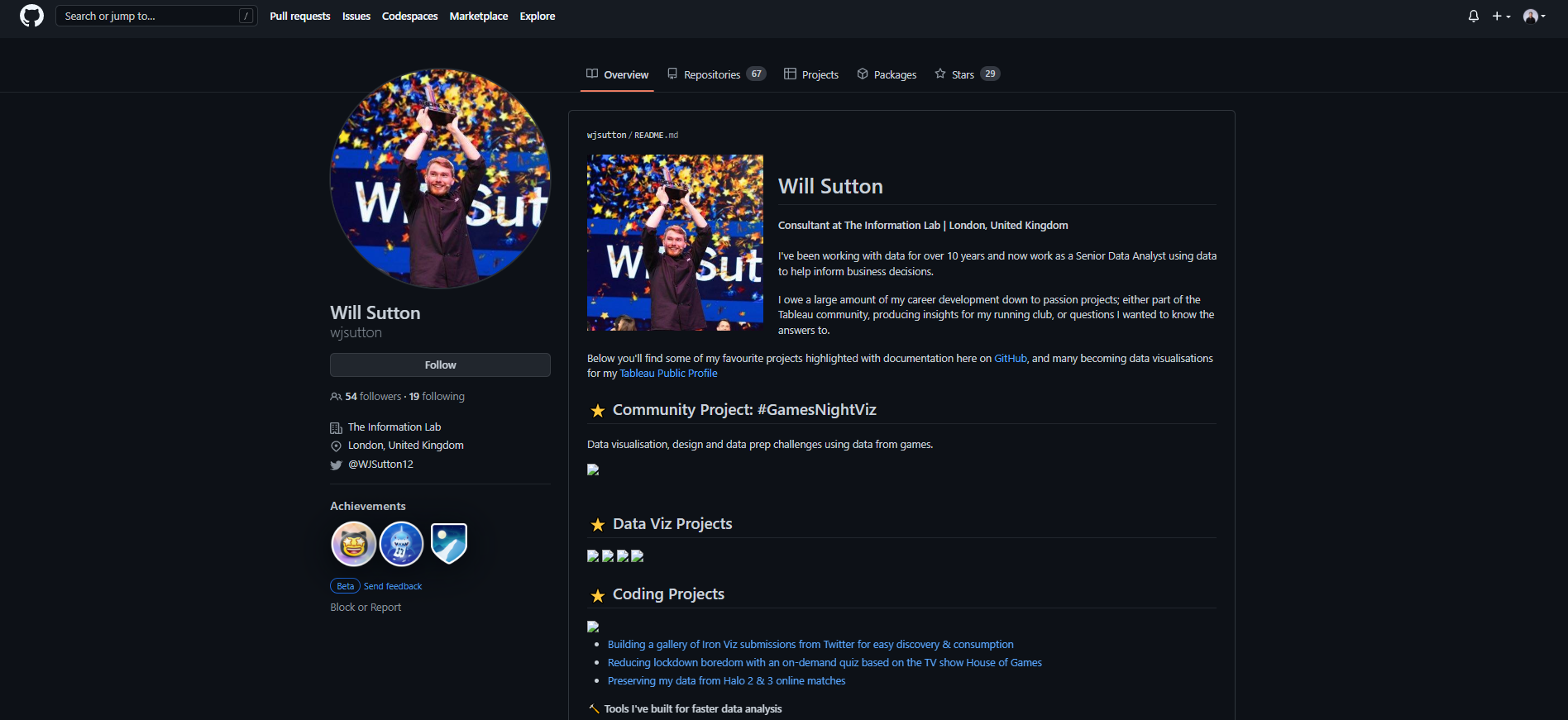Click Send feedback next to Beta
Image resolution: width=1568 pixels, height=720 pixels.
[393, 586]
